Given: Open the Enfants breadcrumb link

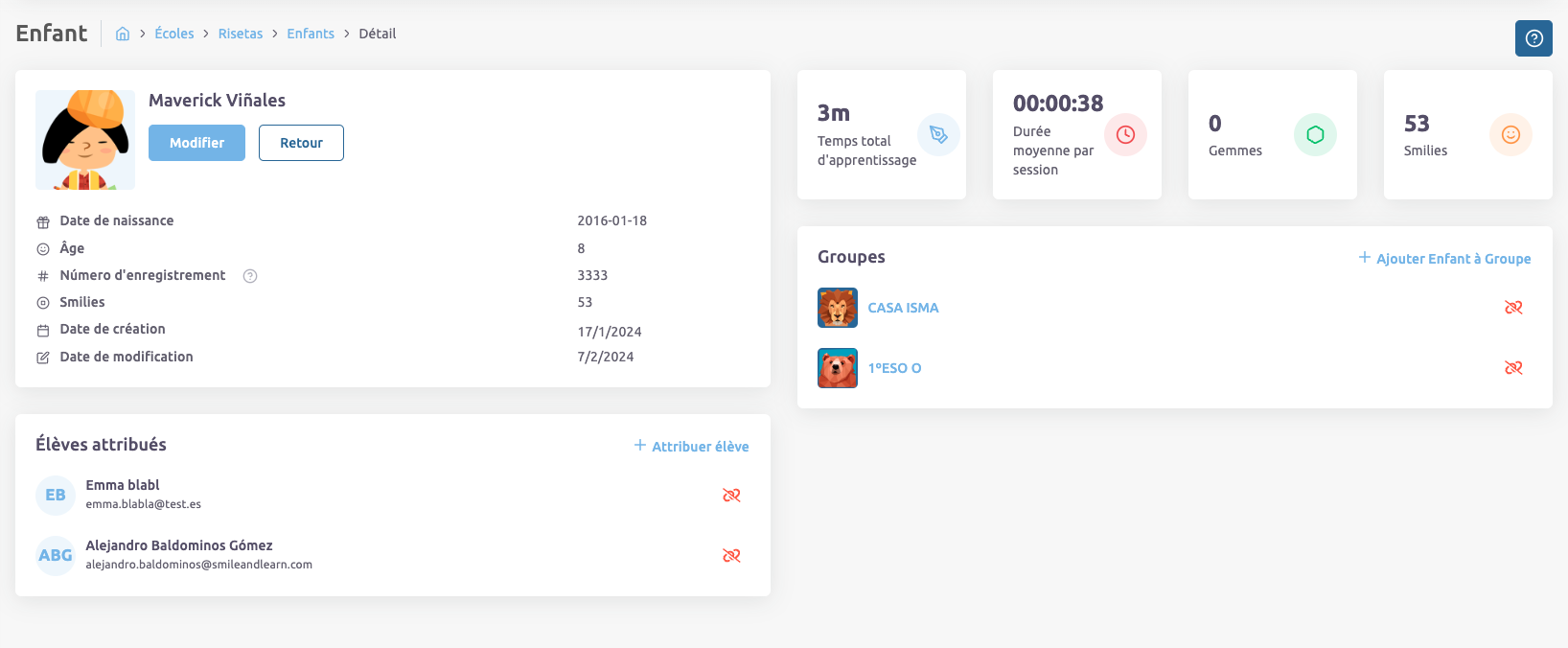Looking at the screenshot, I should [311, 34].
